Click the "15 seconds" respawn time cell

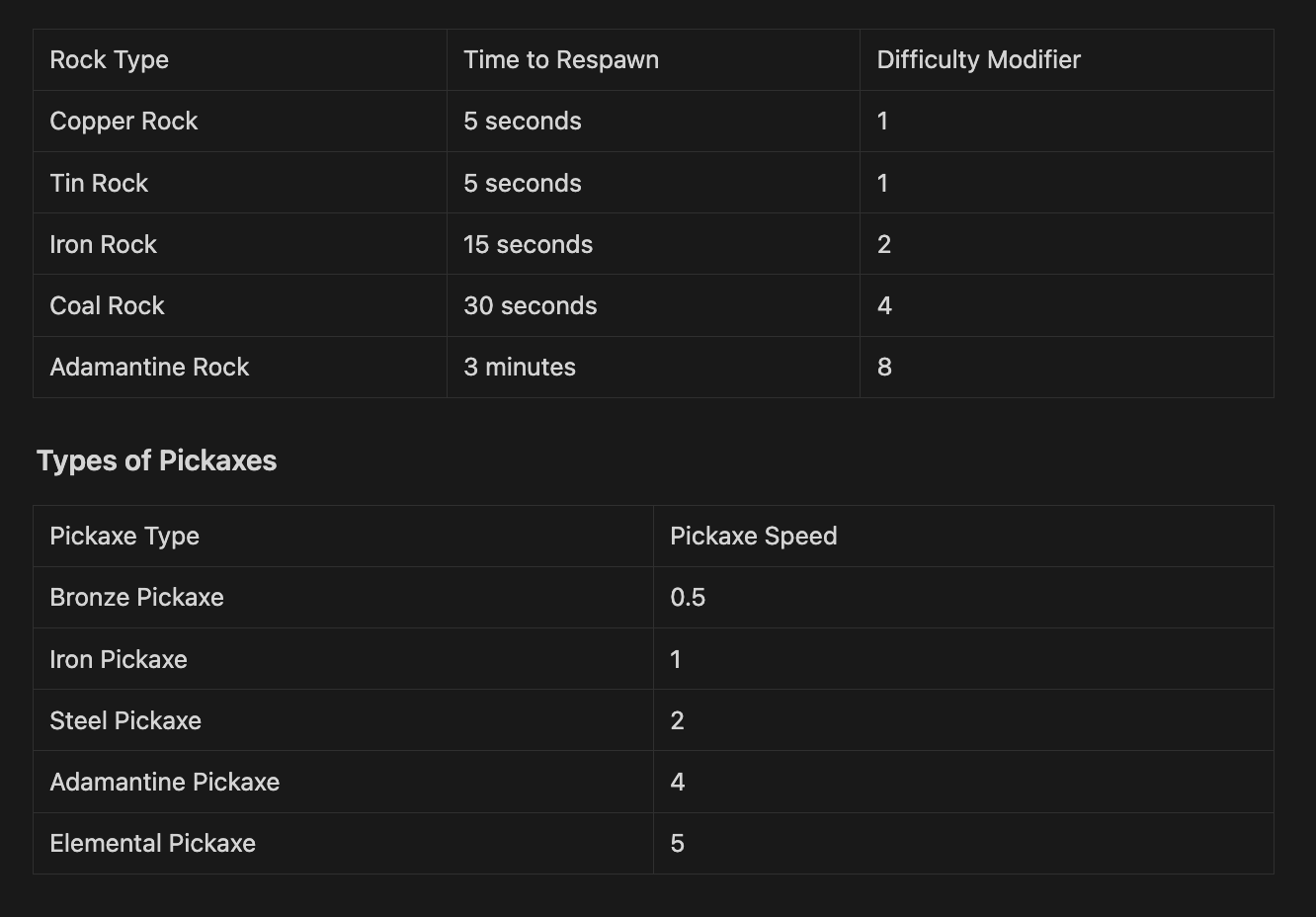point(528,245)
